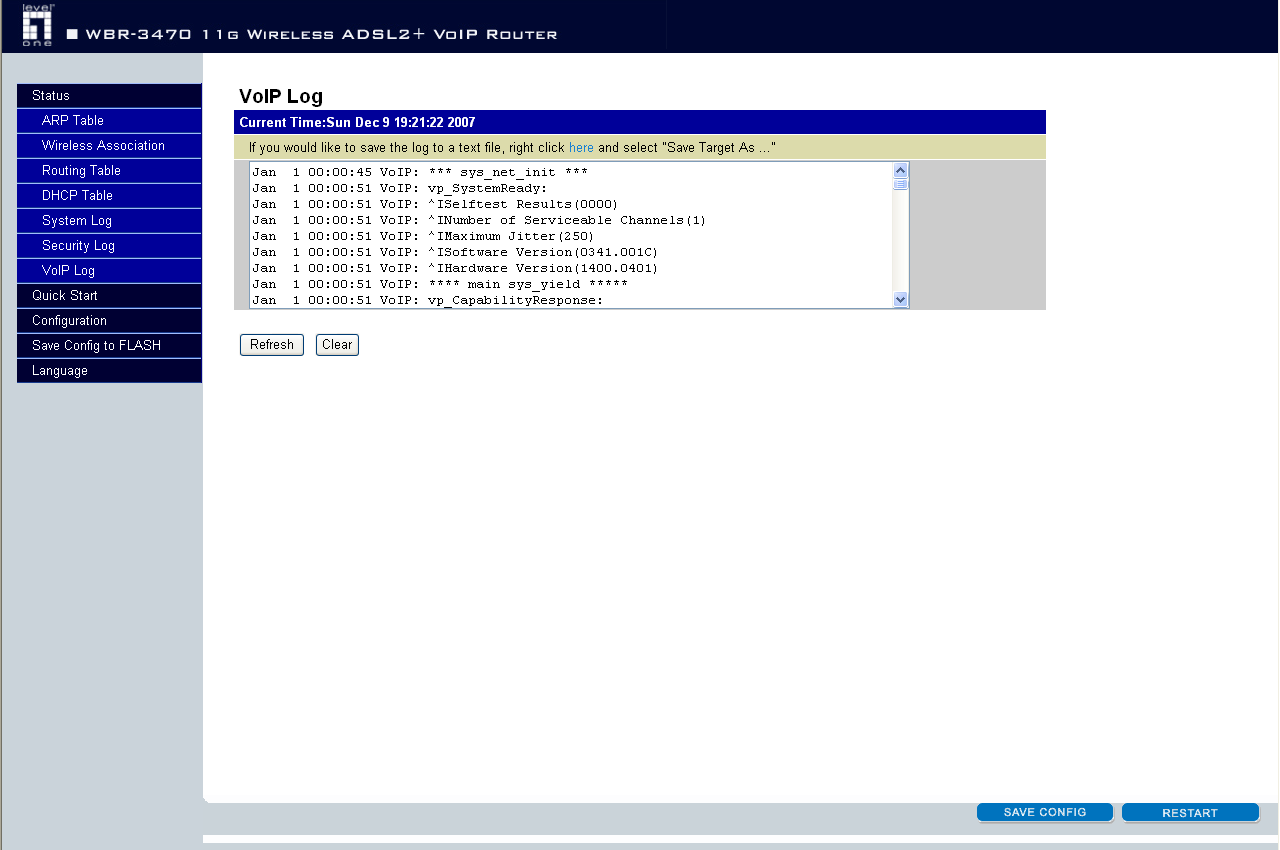Open the Language menu item

(109, 371)
